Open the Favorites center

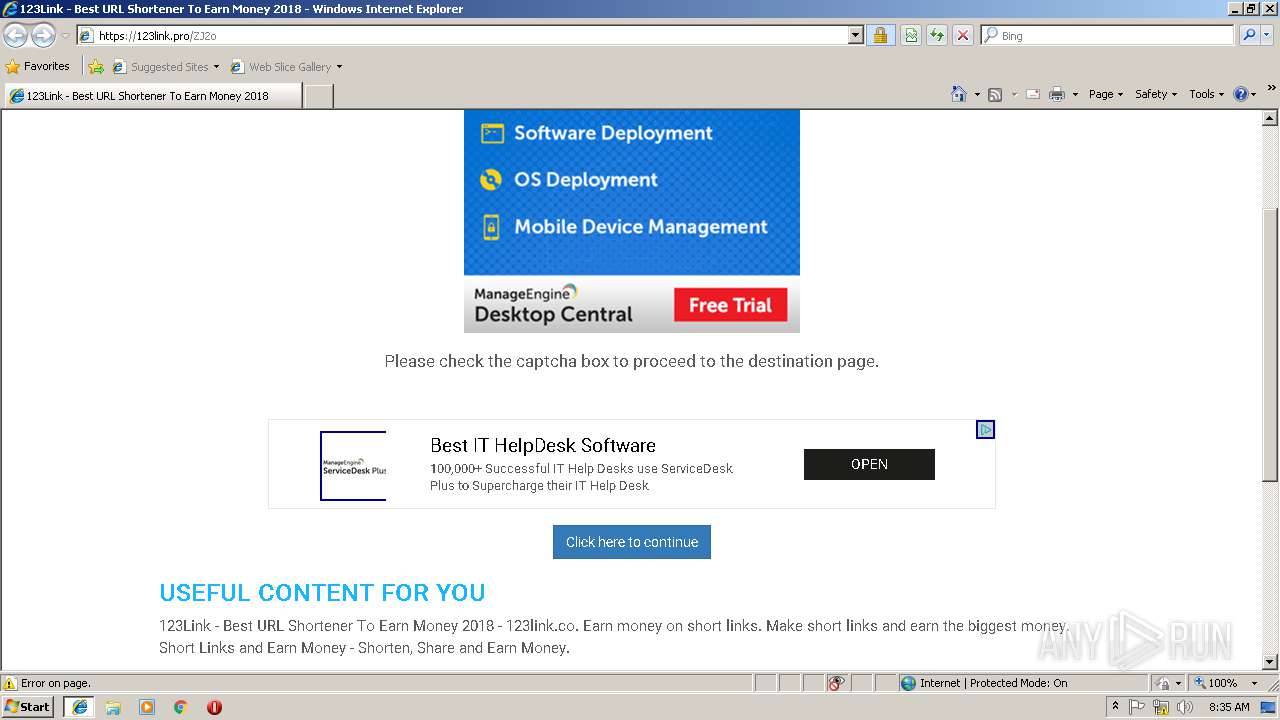(38, 67)
